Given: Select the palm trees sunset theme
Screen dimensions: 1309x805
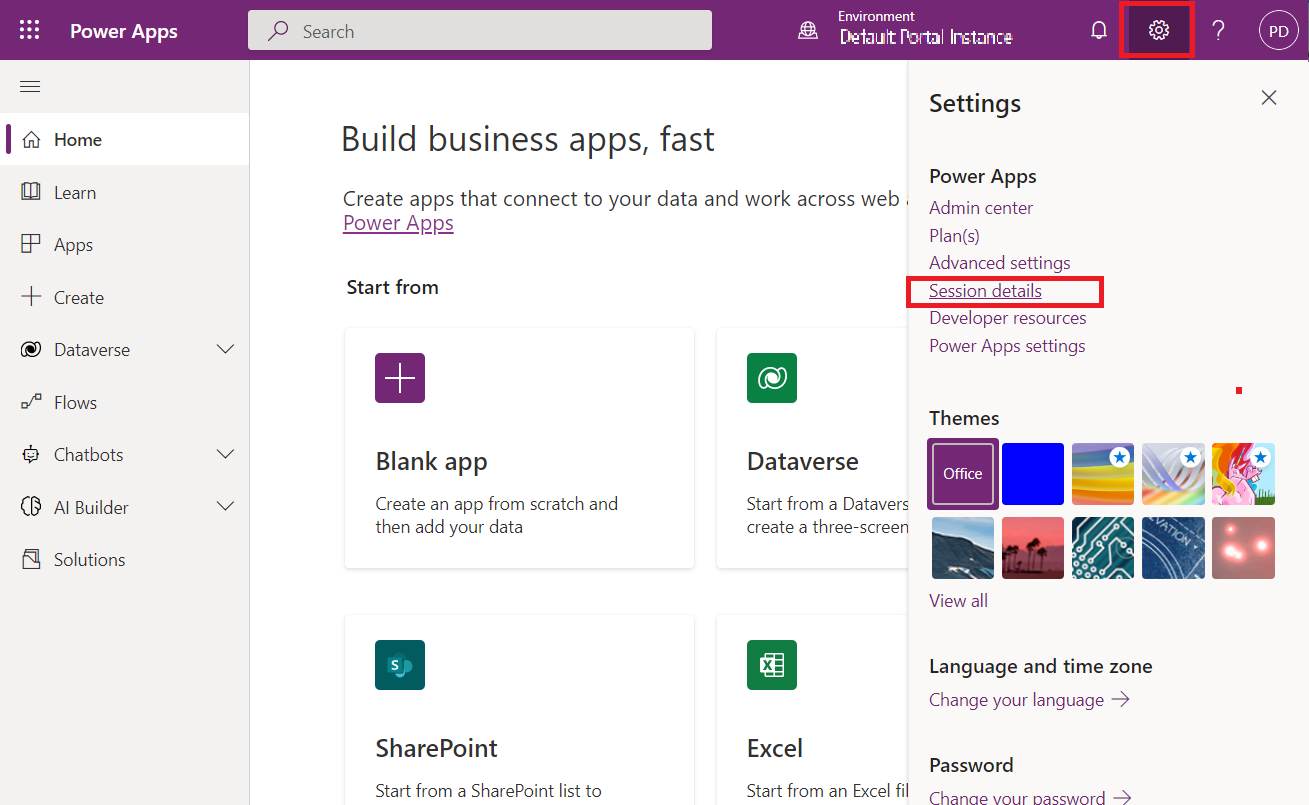Looking at the screenshot, I should 1033,548.
